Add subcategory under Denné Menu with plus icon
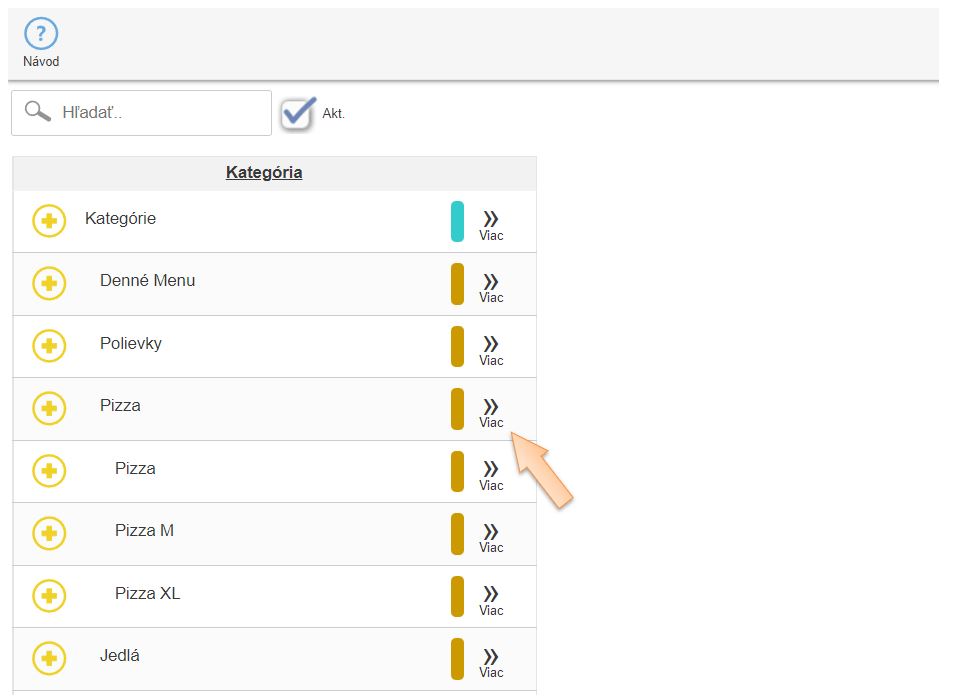Viewport: 969px width, 699px height. [49, 283]
